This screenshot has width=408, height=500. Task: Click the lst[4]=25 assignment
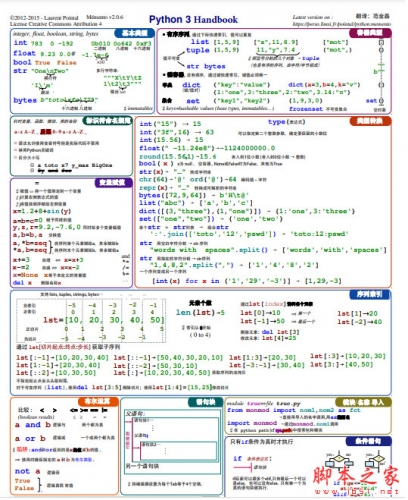(x=279, y=338)
